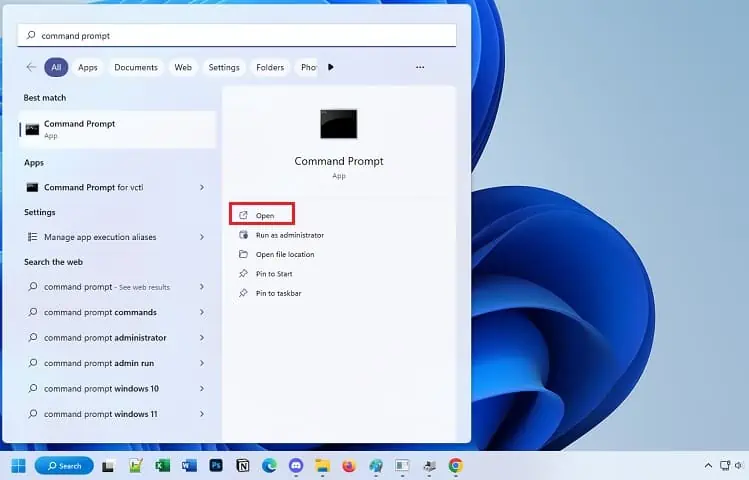This screenshot has height=480, width=749.
Task: Open the three-dot more options menu
Action: 420,67
